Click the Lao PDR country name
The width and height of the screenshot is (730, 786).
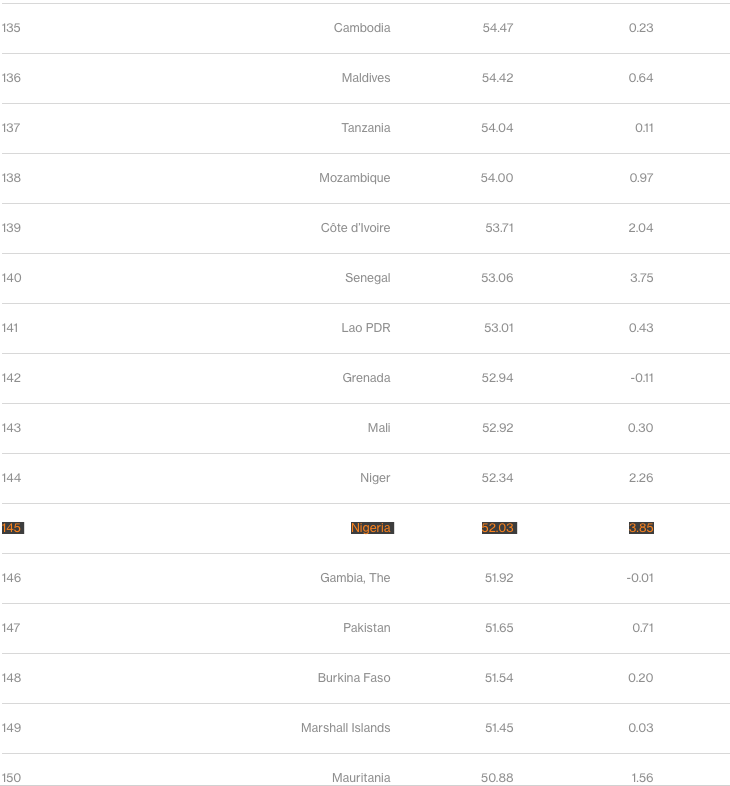point(366,328)
